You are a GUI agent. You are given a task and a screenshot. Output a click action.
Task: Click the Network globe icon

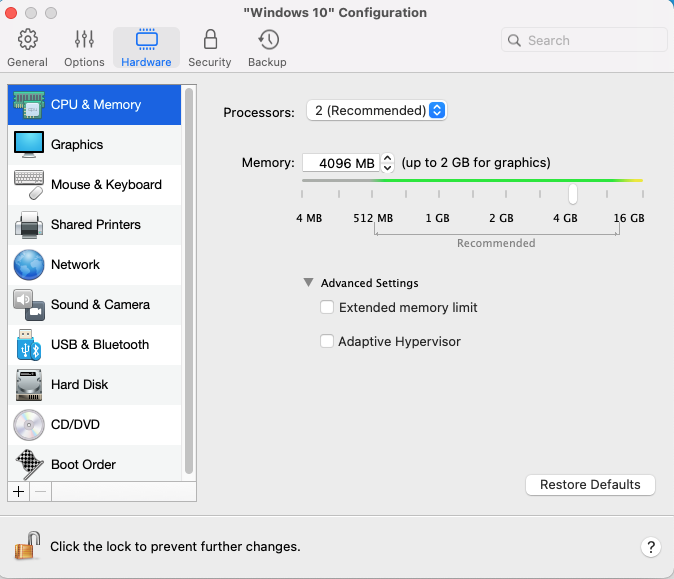(x=28, y=265)
